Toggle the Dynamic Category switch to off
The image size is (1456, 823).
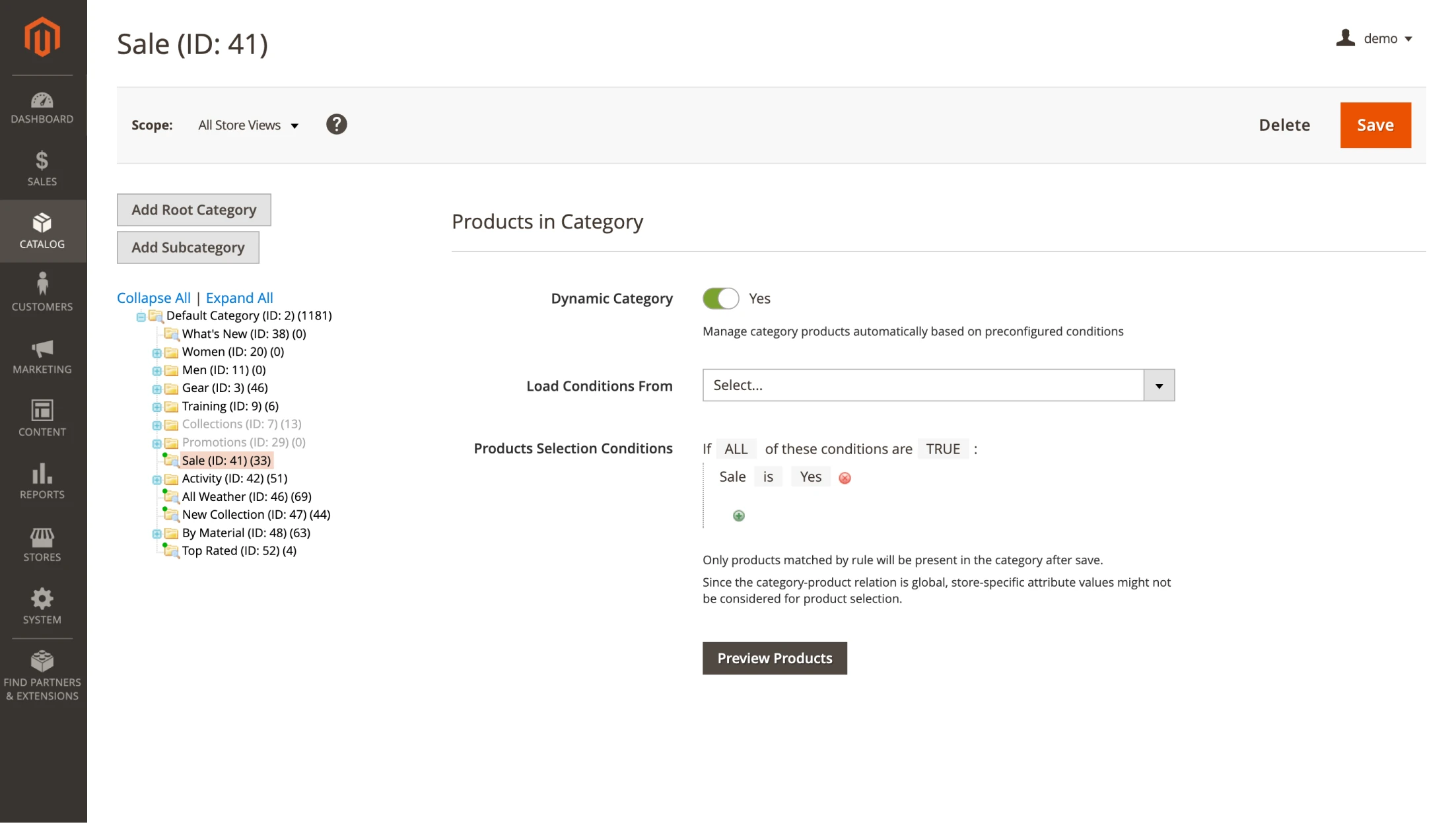coord(720,298)
